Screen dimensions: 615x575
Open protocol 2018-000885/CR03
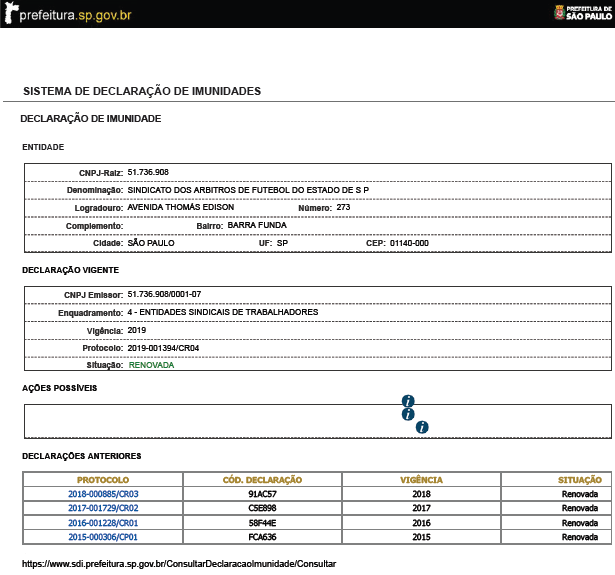[x=103, y=494]
